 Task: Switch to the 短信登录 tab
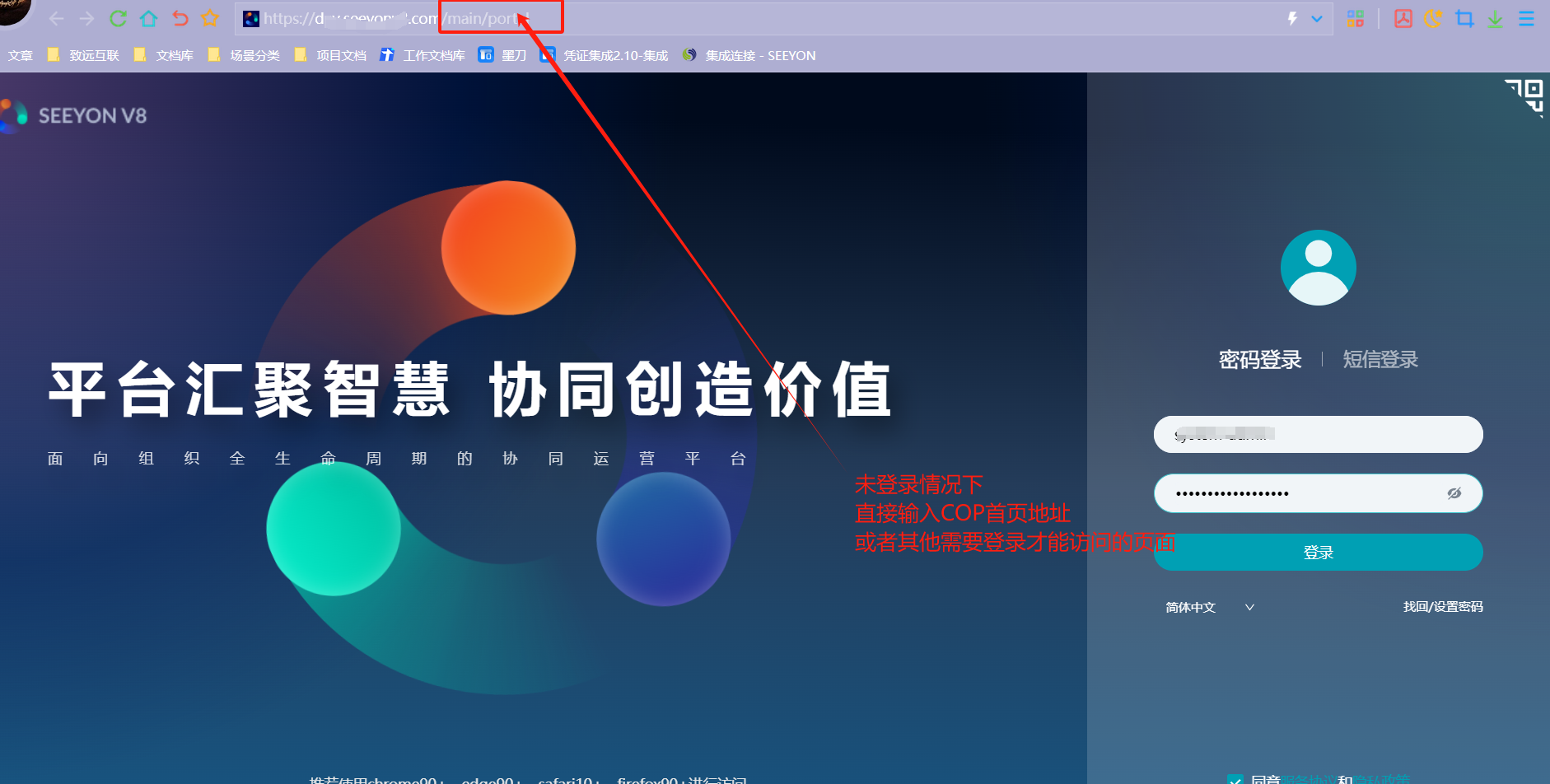pyautogui.click(x=1380, y=360)
